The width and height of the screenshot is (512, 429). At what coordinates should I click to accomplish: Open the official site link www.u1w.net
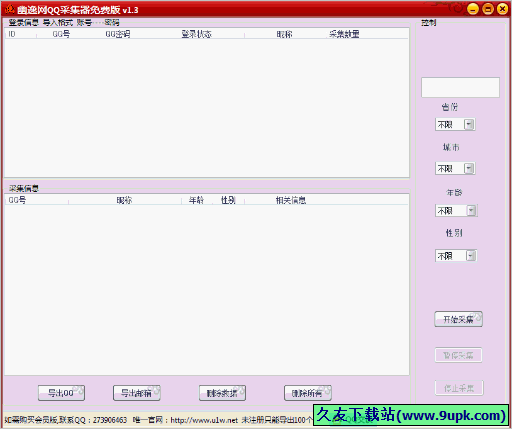204,420
